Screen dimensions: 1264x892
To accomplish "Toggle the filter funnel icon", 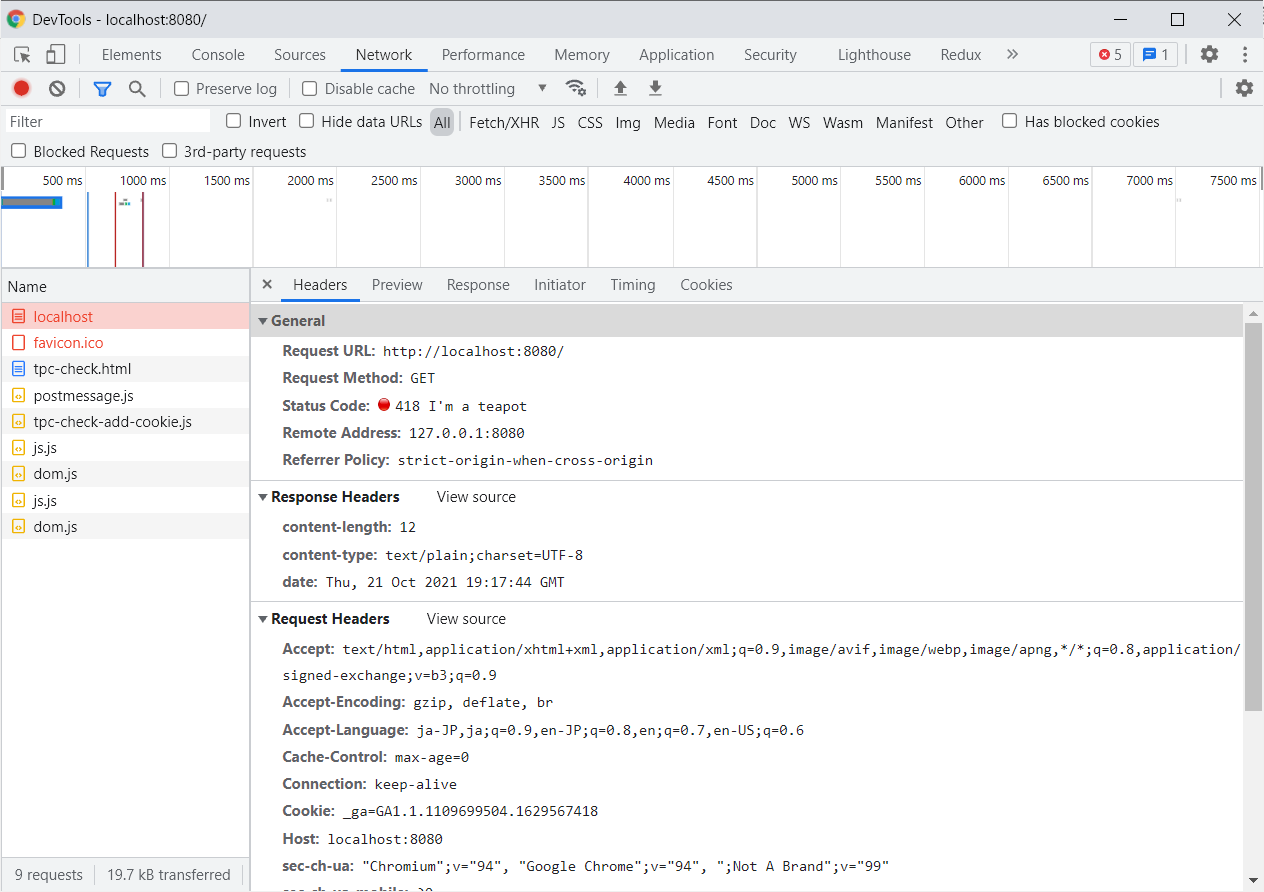I will click(x=102, y=88).
